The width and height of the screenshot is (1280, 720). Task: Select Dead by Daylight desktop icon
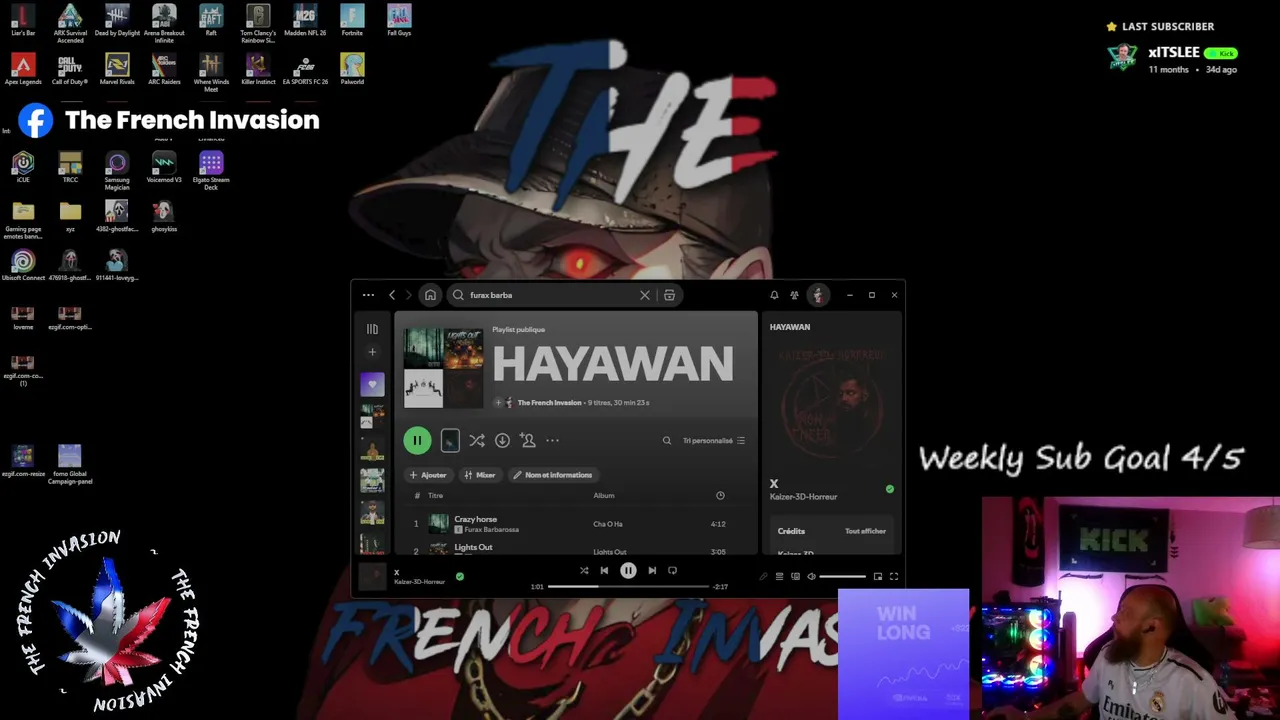point(117,20)
